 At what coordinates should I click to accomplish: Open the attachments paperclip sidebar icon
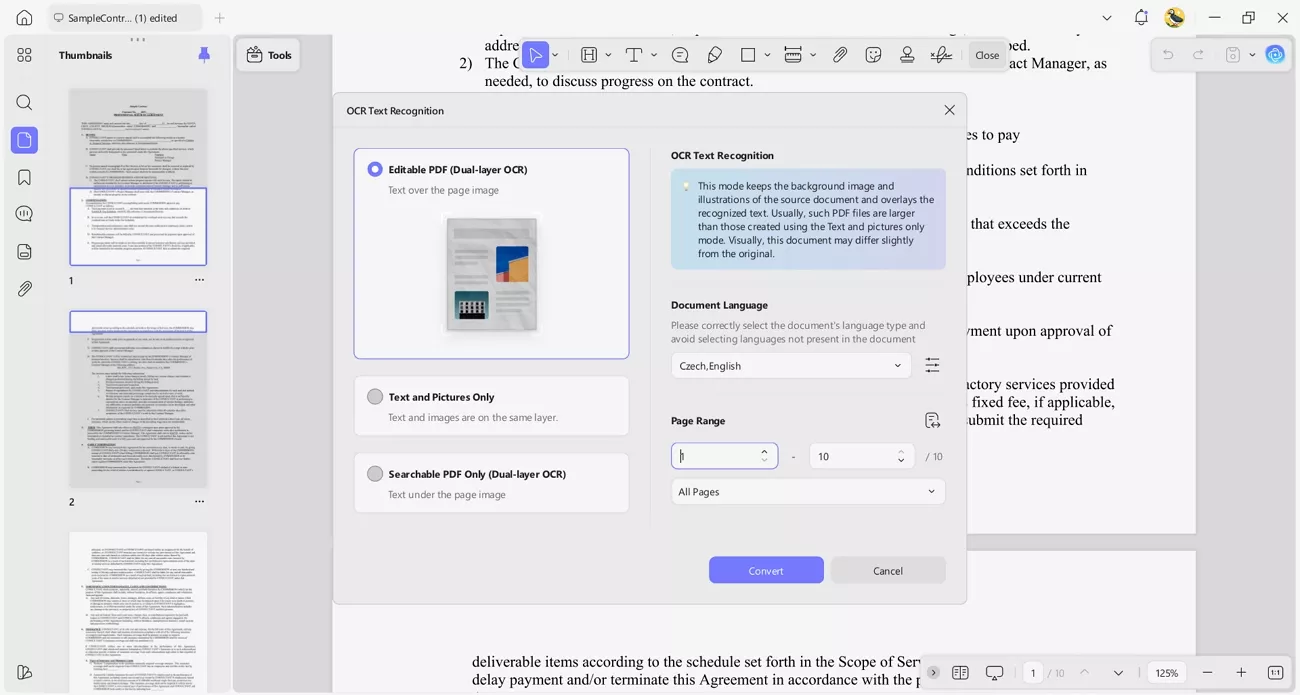point(24,289)
